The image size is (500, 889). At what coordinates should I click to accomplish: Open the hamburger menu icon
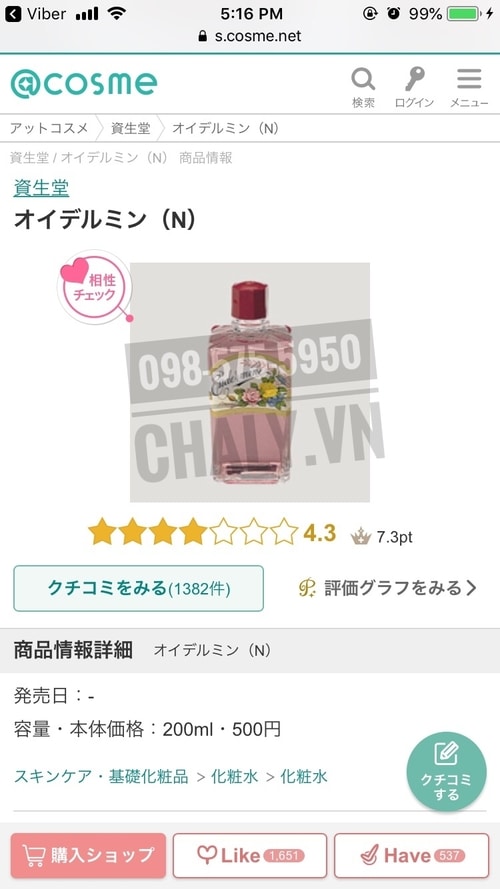pos(469,79)
